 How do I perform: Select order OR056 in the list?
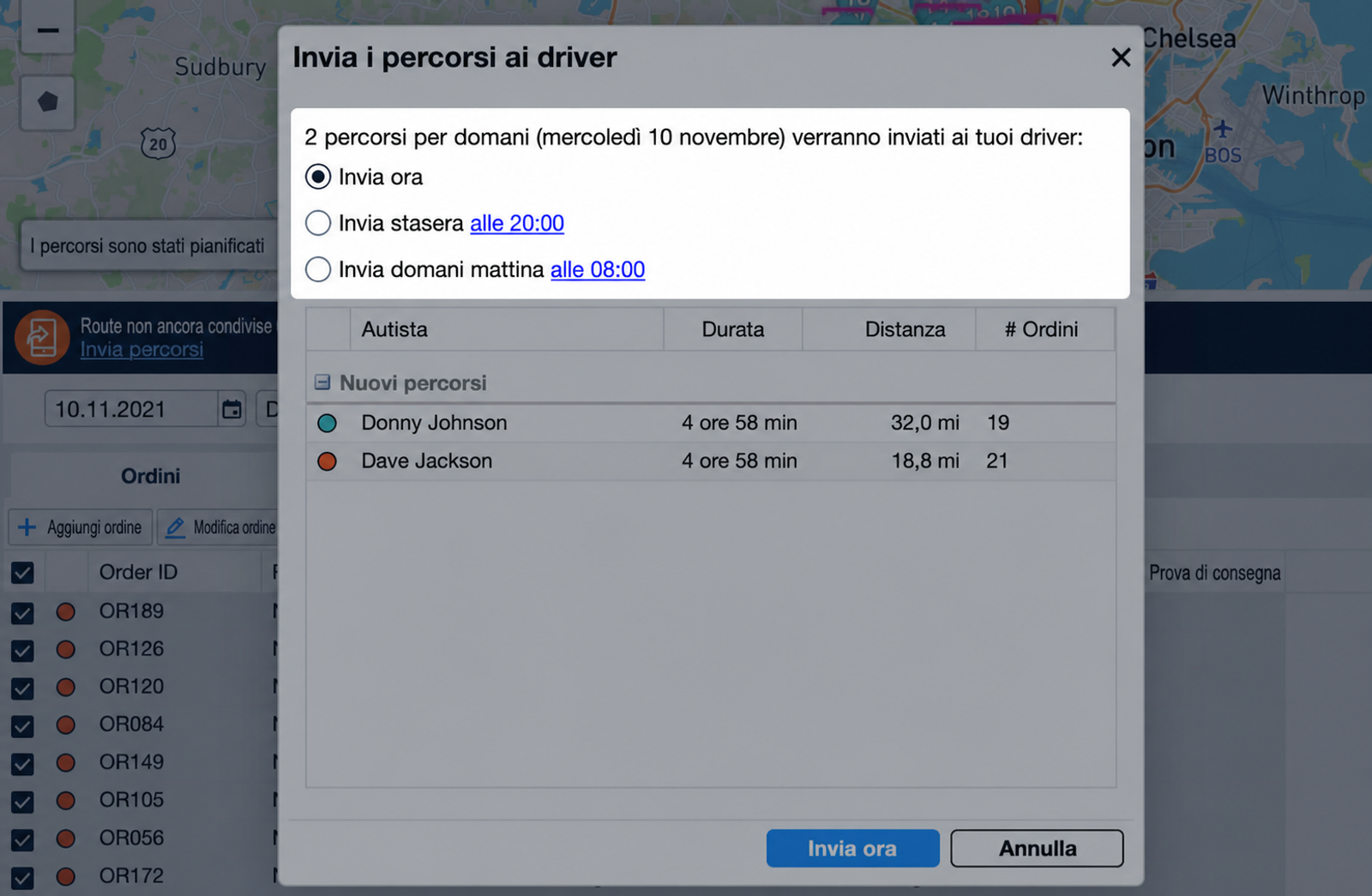(131, 838)
